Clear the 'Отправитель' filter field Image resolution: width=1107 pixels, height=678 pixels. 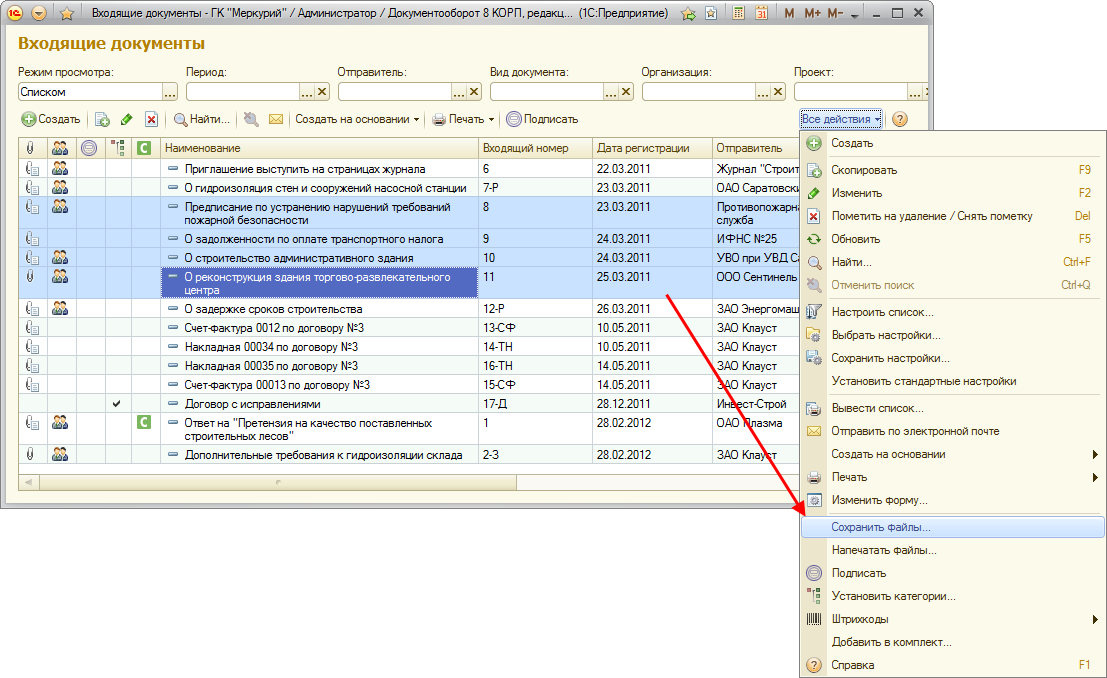pos(474,92)
